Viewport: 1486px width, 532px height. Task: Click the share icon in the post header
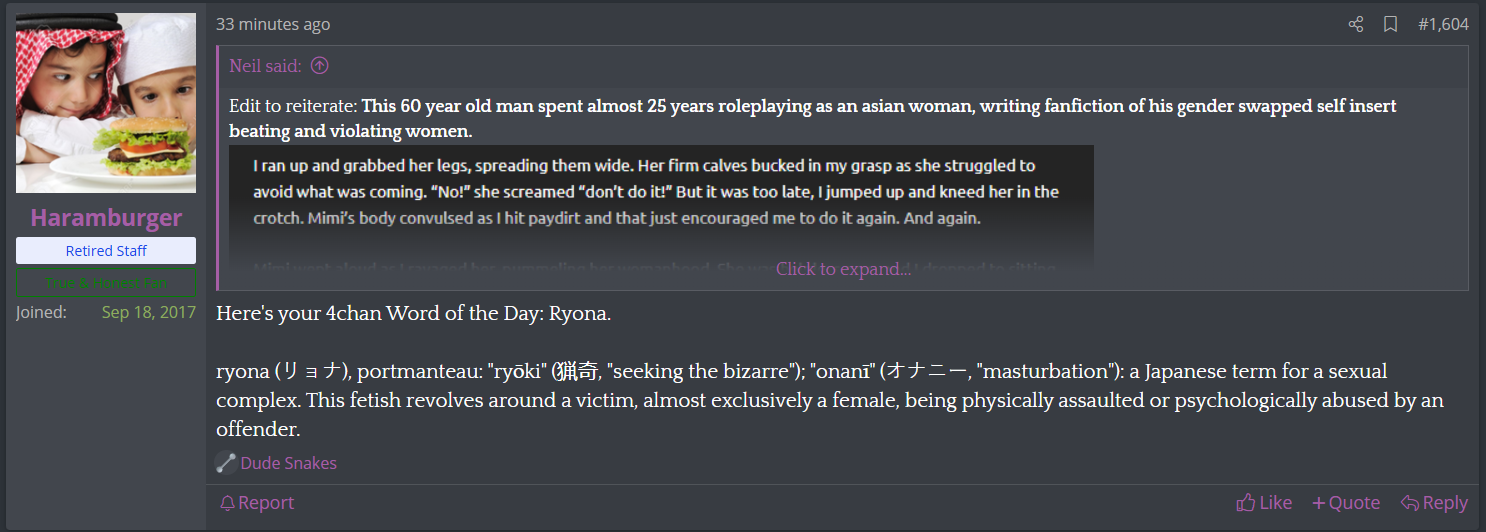click(1356, 24)
